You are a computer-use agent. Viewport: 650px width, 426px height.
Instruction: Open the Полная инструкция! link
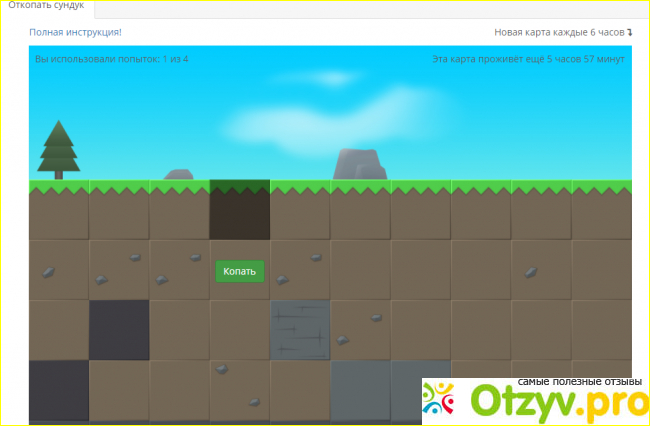tap(75, 32)
